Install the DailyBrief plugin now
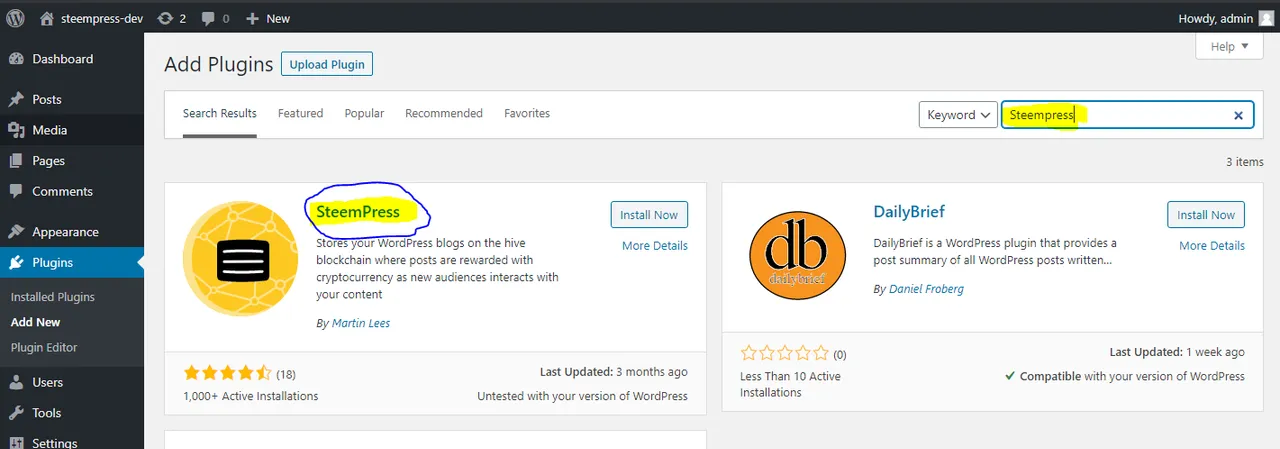Screen dimensions: 1280x449 [x=1206, y=215]
